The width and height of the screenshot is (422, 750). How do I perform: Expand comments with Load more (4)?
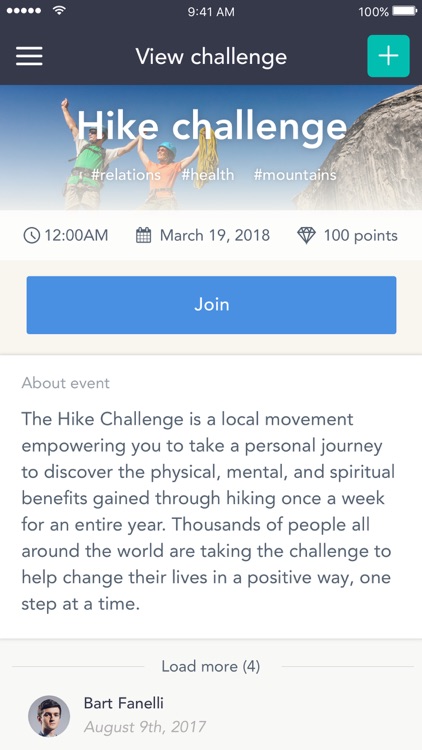[211, 666]
